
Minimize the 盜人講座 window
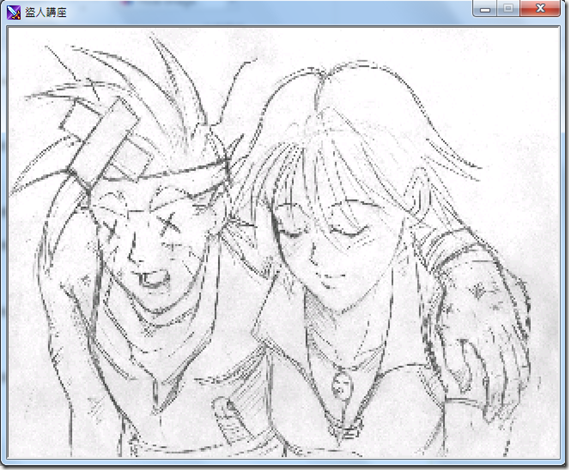point(485,8)
